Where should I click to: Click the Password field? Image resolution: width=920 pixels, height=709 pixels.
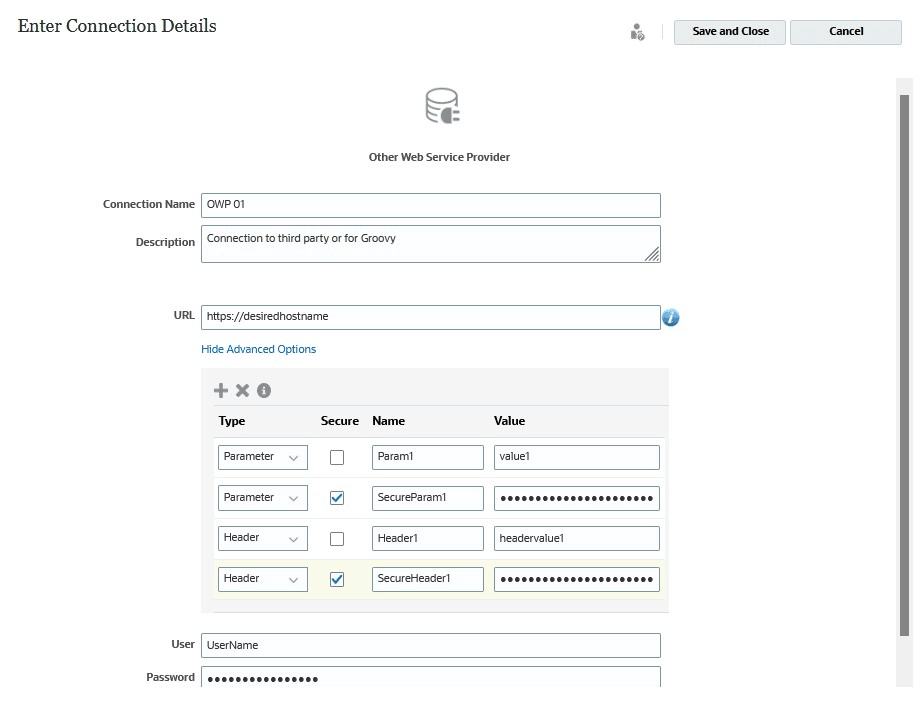click(x=430, y=678)
